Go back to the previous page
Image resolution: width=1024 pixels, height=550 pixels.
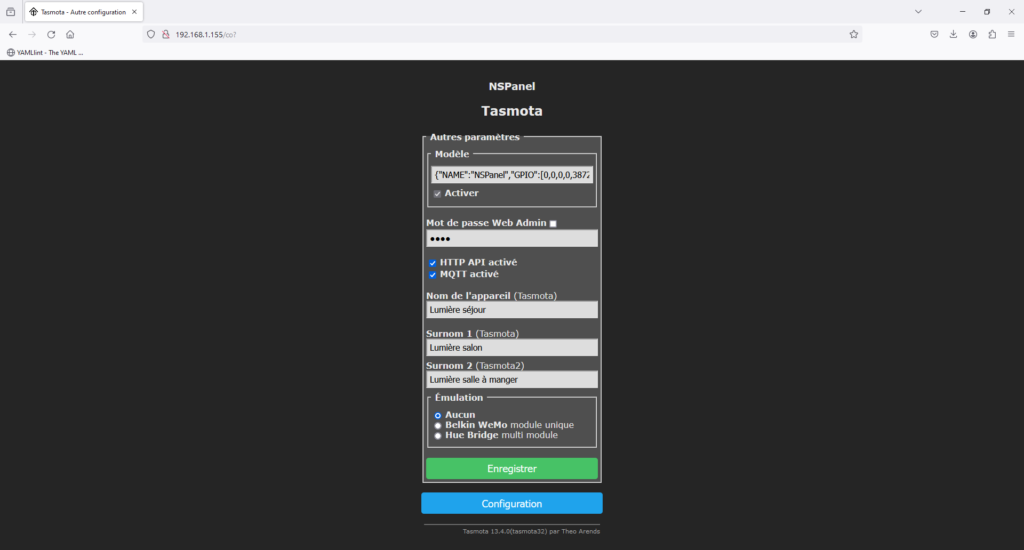click(x=12, y=35)
